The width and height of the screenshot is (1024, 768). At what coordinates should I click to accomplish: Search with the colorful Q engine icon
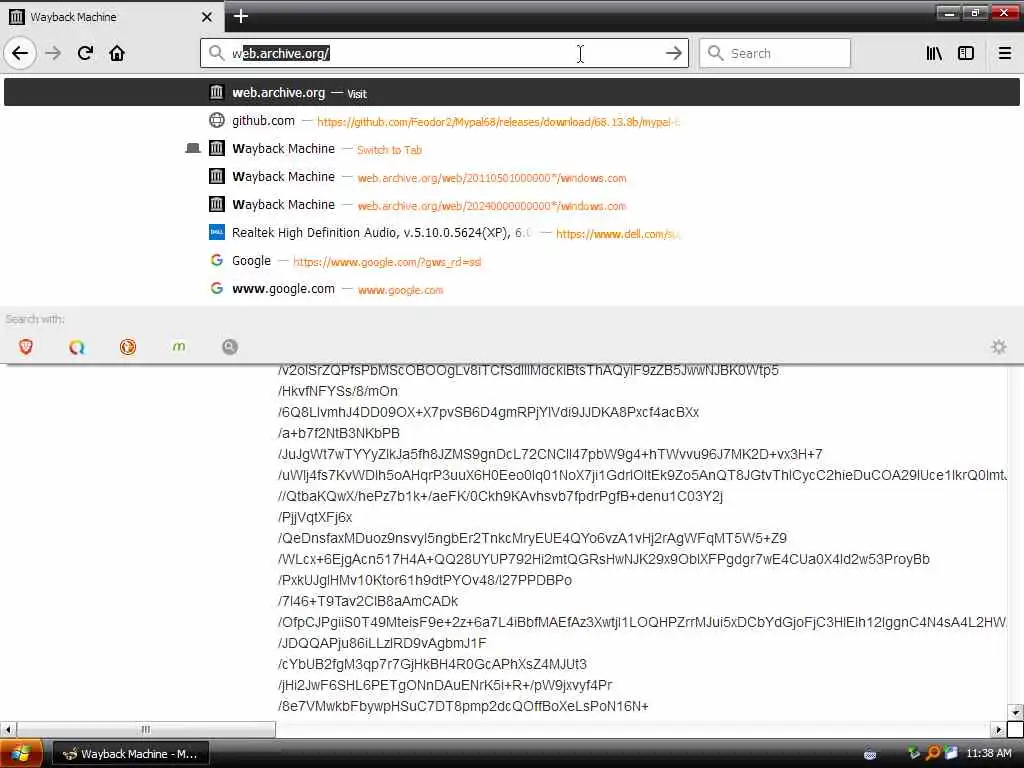77,347
